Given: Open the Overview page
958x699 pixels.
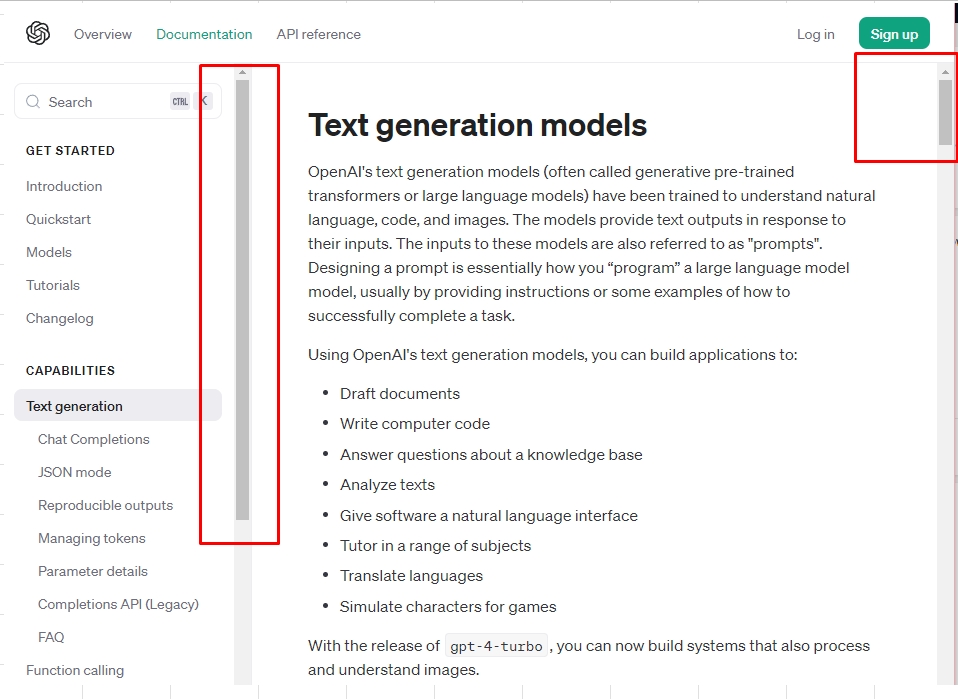Looking at the screenshot, I should point(102,34).
